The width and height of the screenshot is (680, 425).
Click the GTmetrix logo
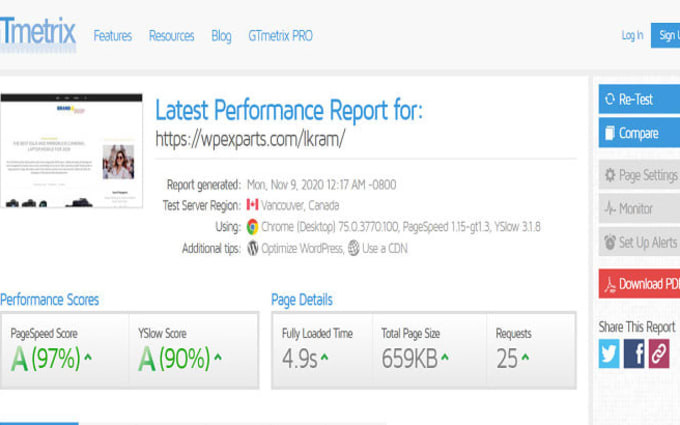click(38, 34)
